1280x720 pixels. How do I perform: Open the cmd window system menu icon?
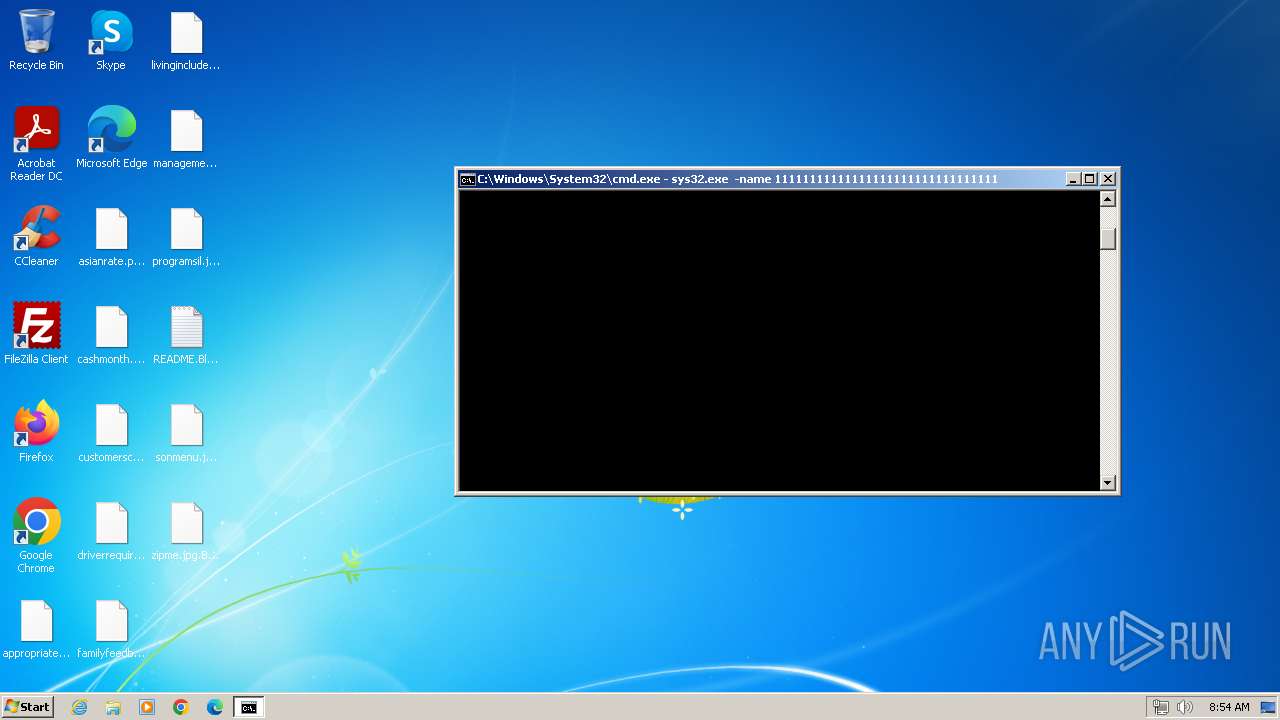(x=467, y=179)
